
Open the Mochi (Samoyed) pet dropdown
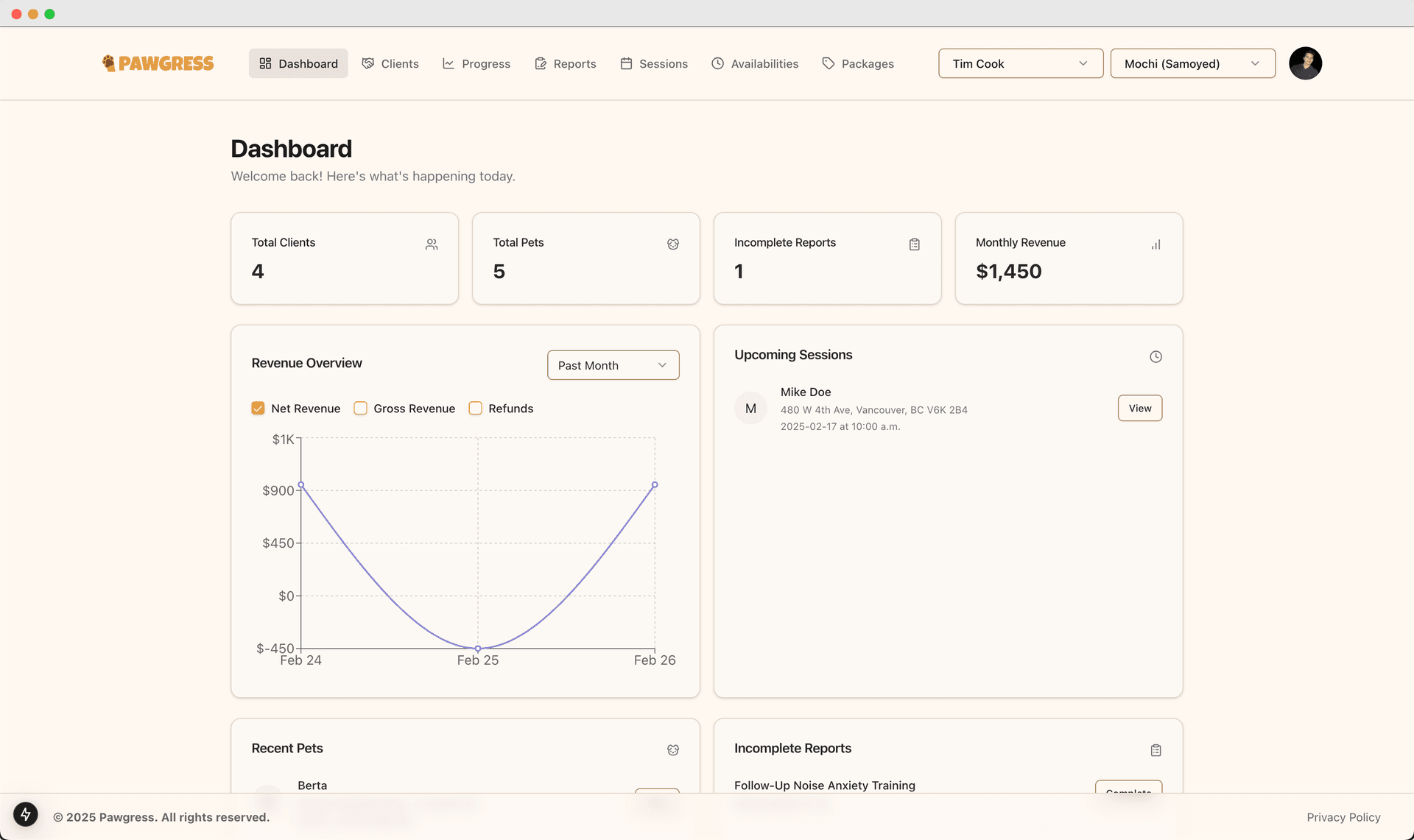pyautogui.click(x=1192, y=63)
